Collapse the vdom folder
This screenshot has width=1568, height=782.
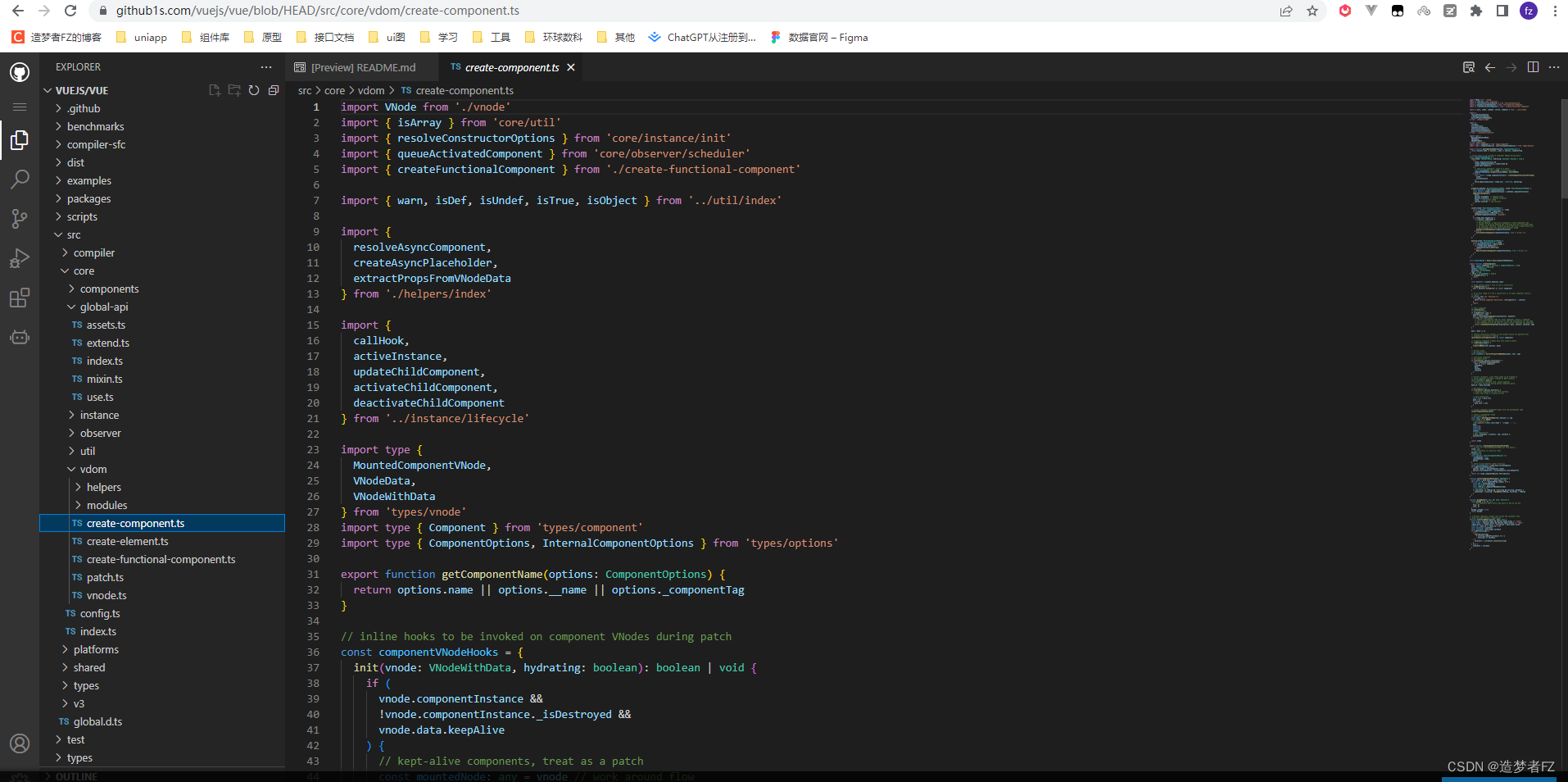[93, 469]
